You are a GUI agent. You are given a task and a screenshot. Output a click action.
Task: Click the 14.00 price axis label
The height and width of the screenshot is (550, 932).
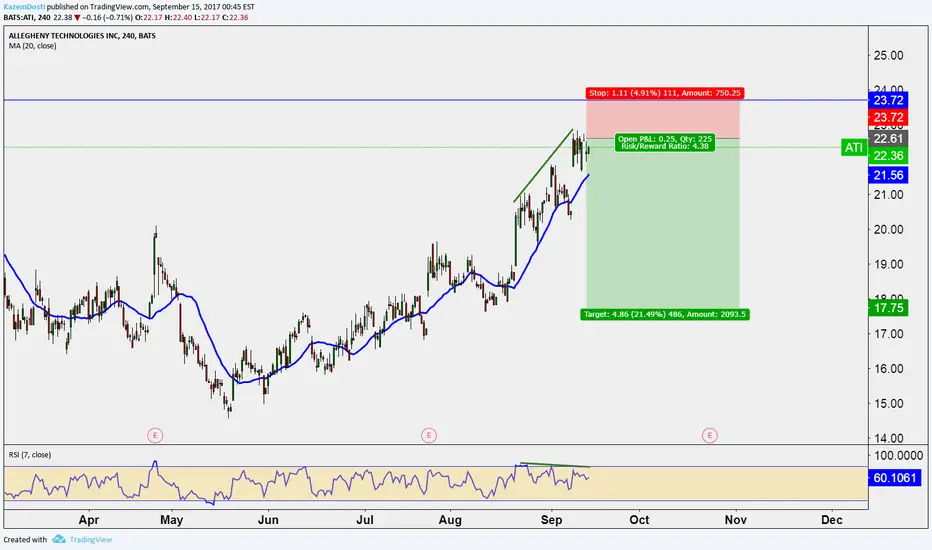pos(888,438)
